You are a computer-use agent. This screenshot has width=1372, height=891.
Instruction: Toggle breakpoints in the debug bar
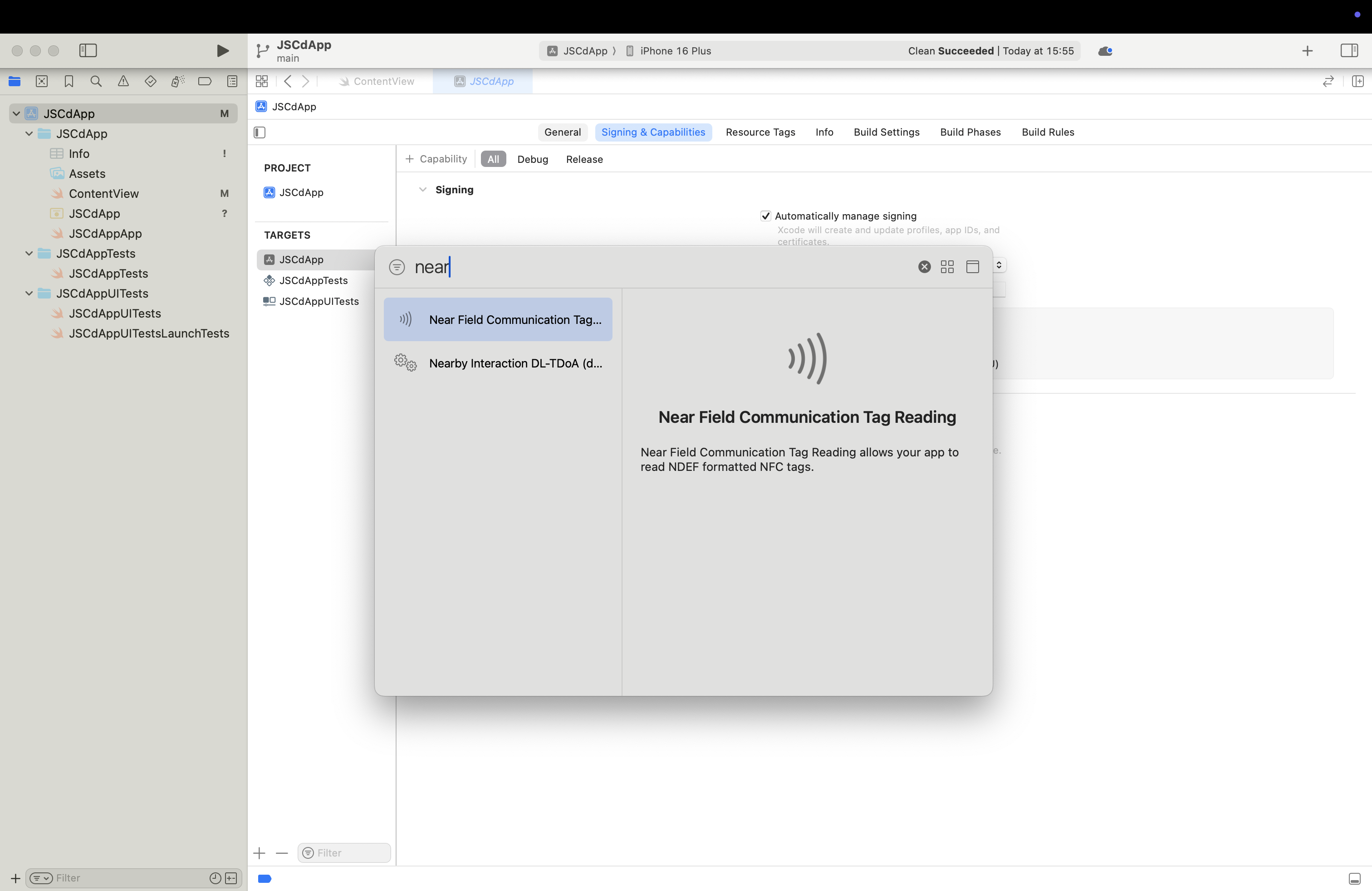[x=264, y=878]
